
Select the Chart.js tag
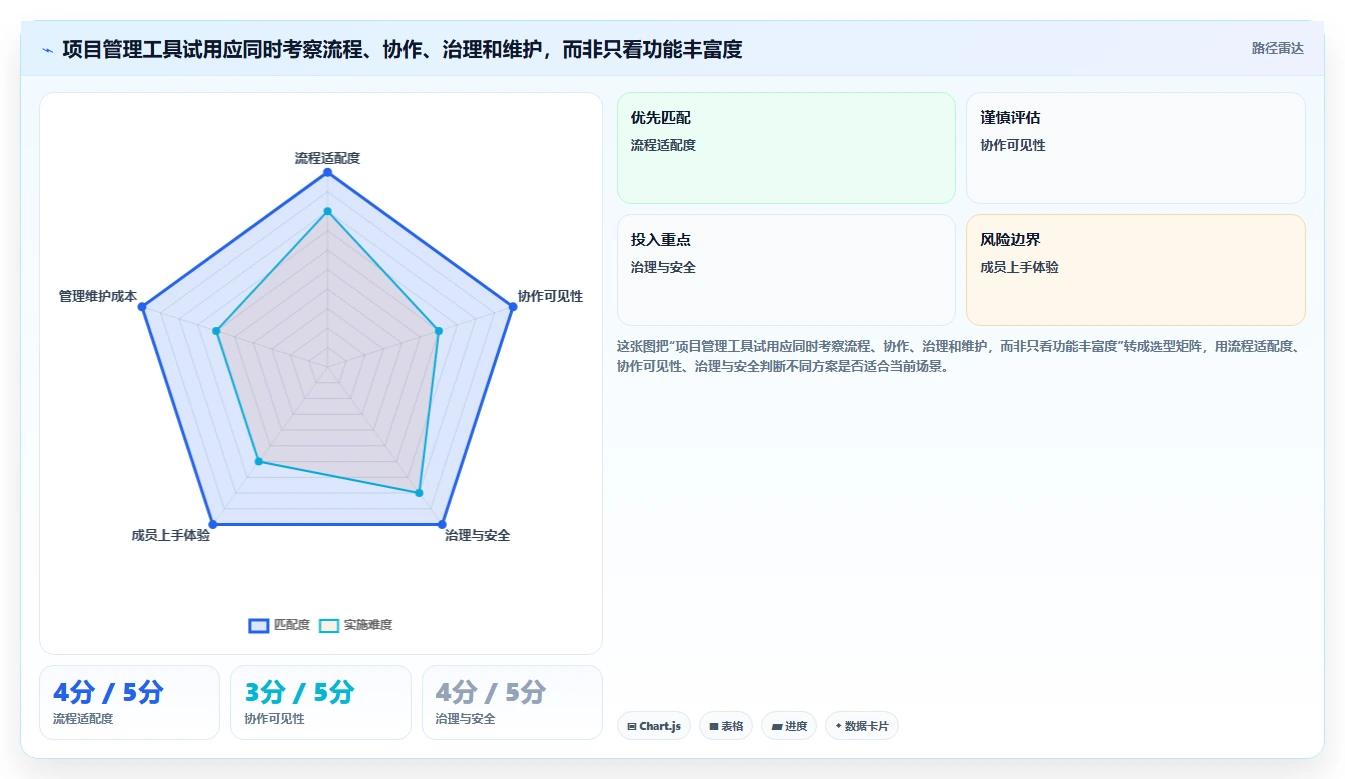pos(654,726)
